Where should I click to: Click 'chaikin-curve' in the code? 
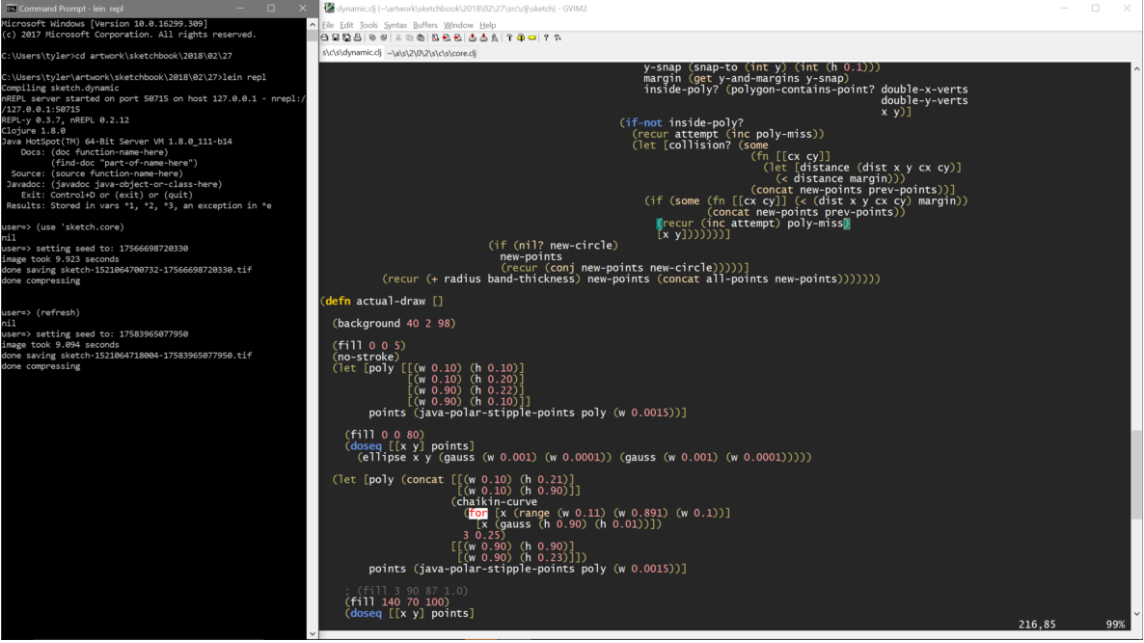(x=496, y=502)
